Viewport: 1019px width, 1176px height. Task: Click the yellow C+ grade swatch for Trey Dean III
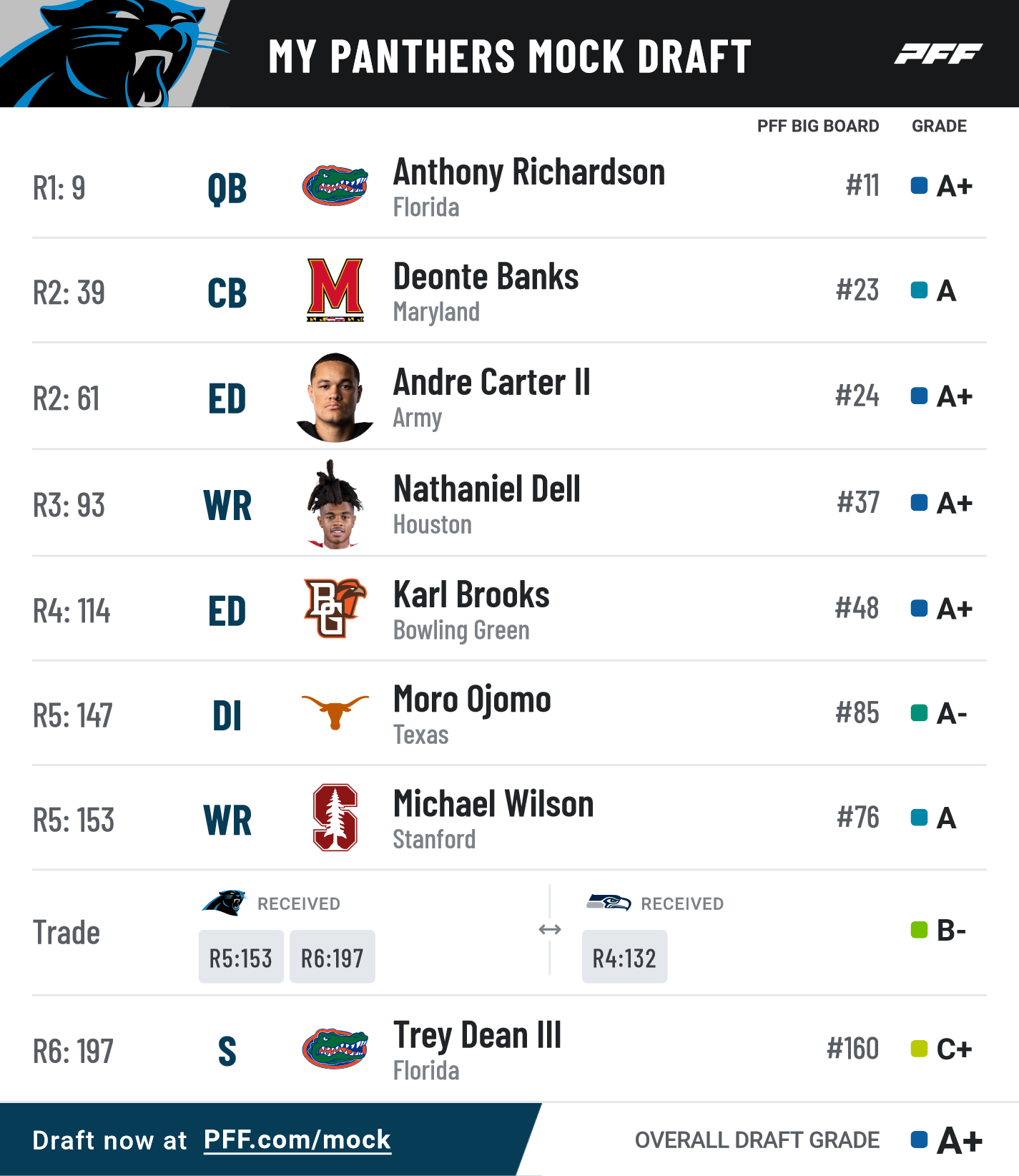point(919,1049)
